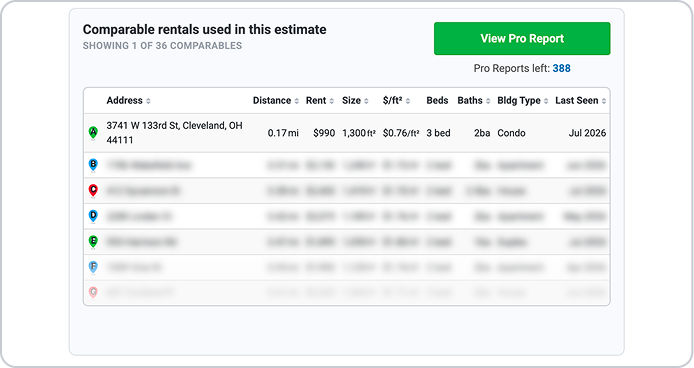The height and width of the screenshot is (368, 694).
Task: Click the View Pro Report button
Action: pos(522,39)
